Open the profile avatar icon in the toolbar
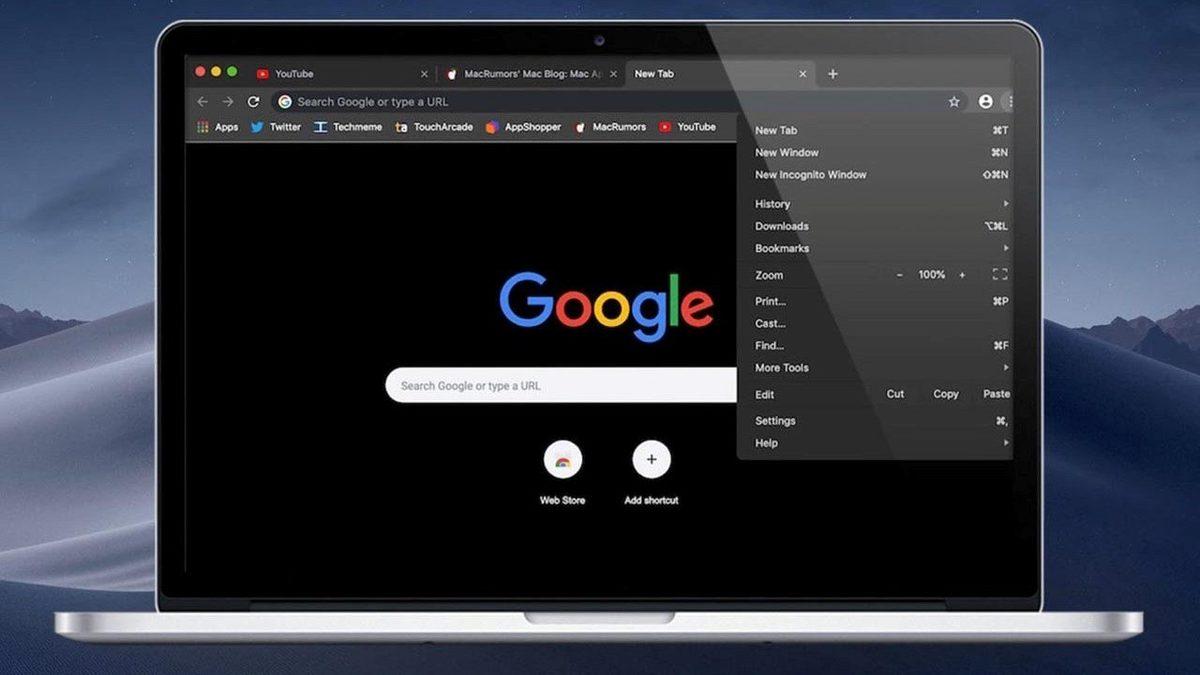1200x675 pixels. tap(986, 101)
